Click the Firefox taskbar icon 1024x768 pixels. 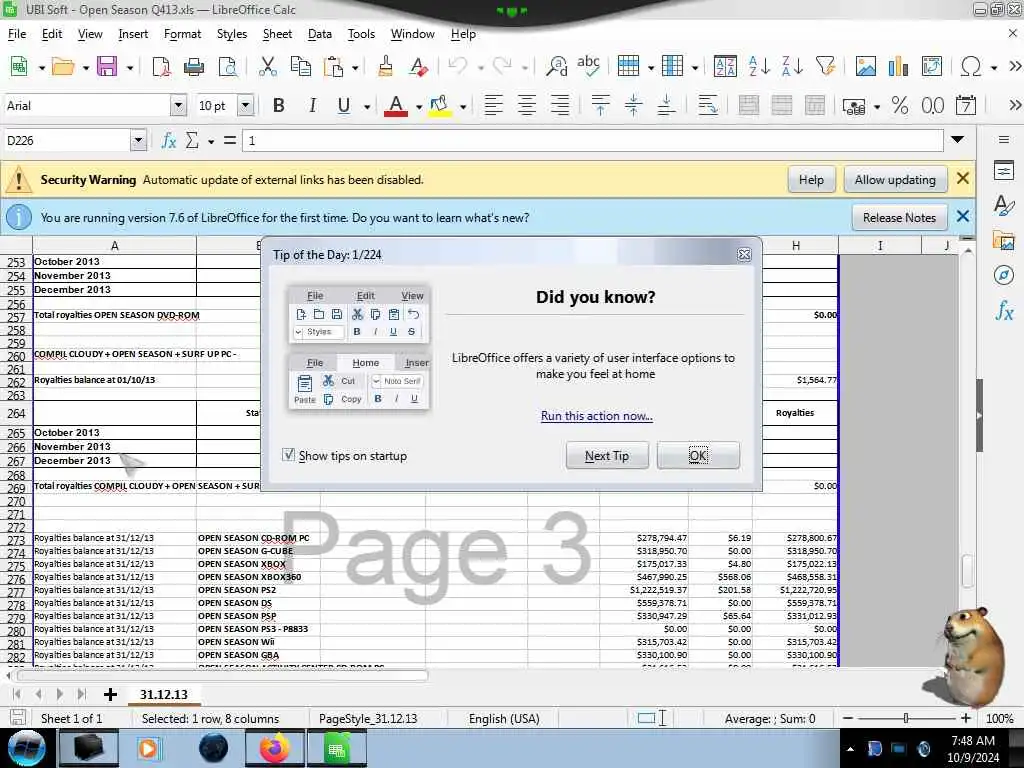(275, 748)
